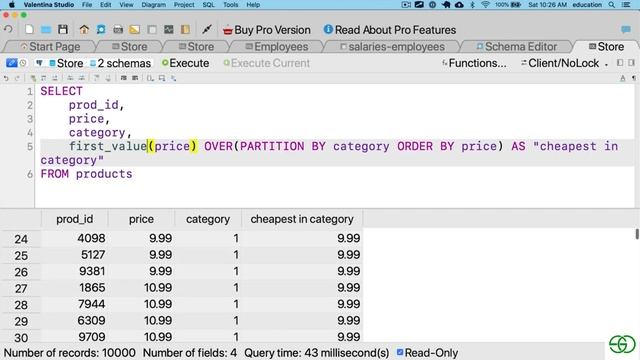Select prod_id cell 7944
Screen dimensions: 640x360
click(x=75, y=304)
